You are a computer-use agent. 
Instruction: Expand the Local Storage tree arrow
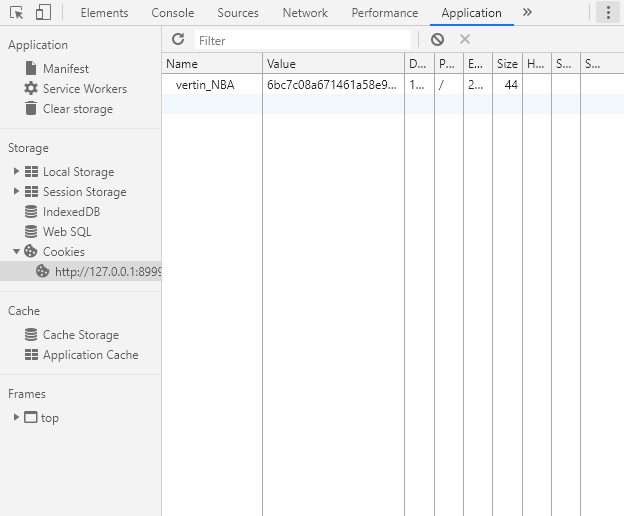[x=16, y=172]
